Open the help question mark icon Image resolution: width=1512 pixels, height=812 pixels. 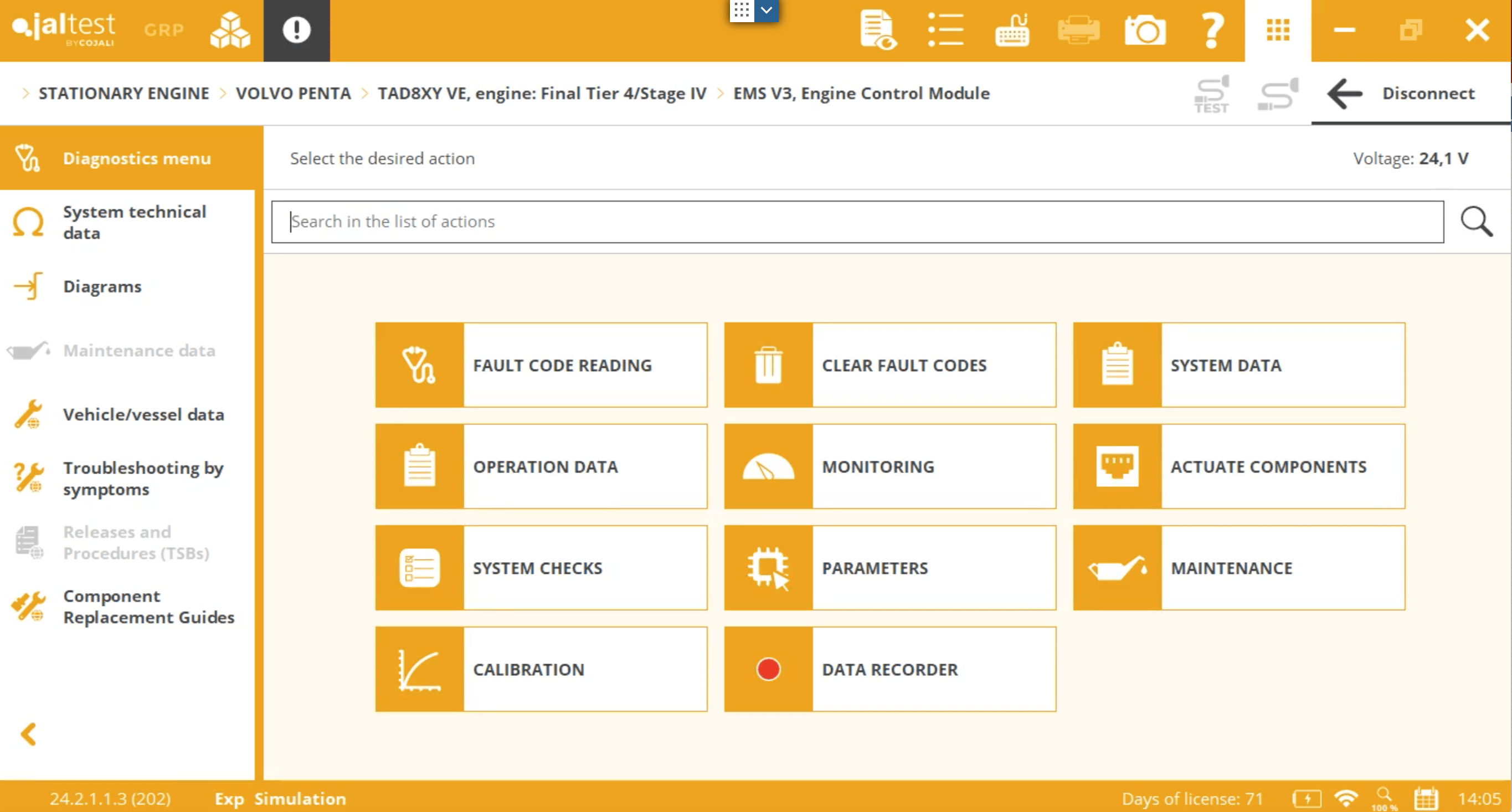click(x=1211, y=30)
